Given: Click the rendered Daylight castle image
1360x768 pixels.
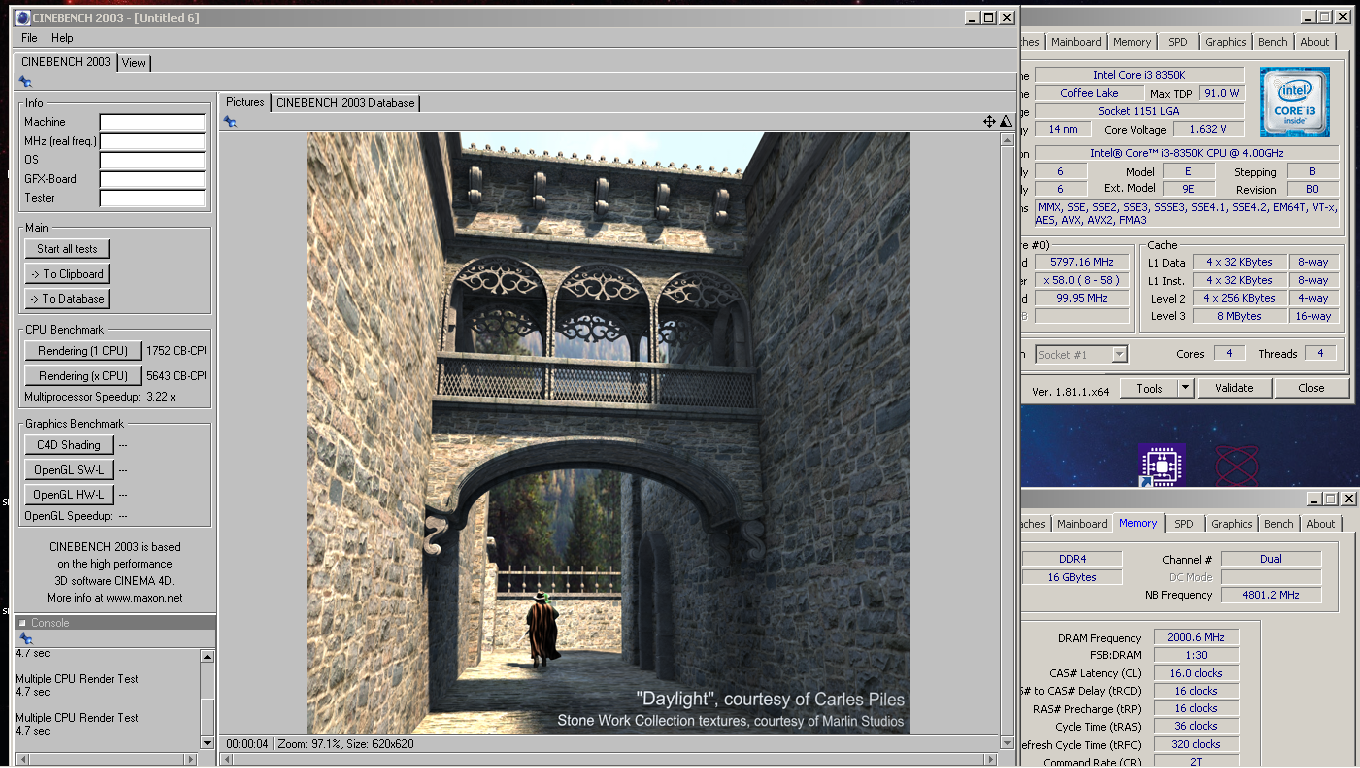Looking at the screenshot, I should pyautogui.click(x=608, y=433).
